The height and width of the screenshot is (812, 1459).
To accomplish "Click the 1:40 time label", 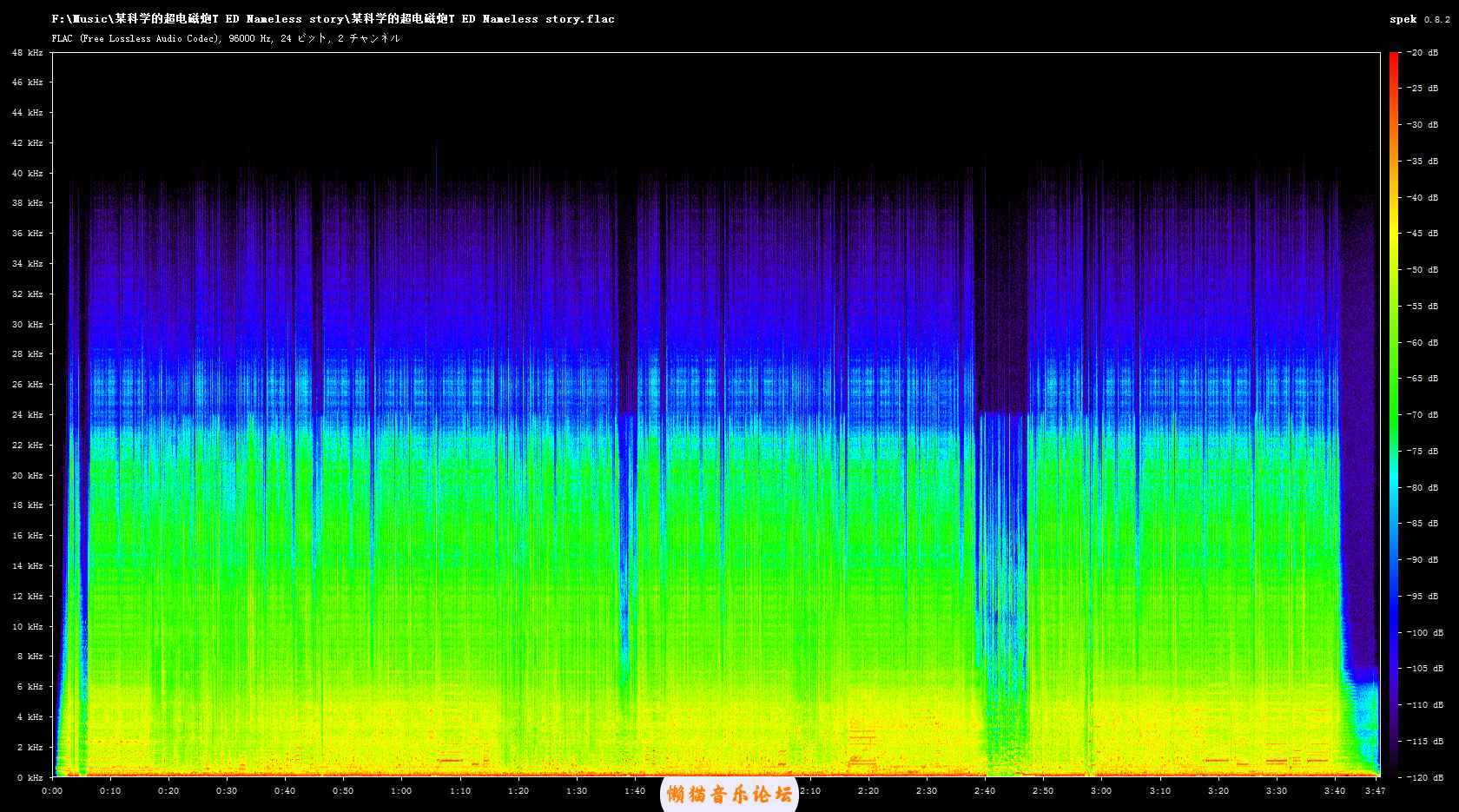I will (x=635, y=790).
